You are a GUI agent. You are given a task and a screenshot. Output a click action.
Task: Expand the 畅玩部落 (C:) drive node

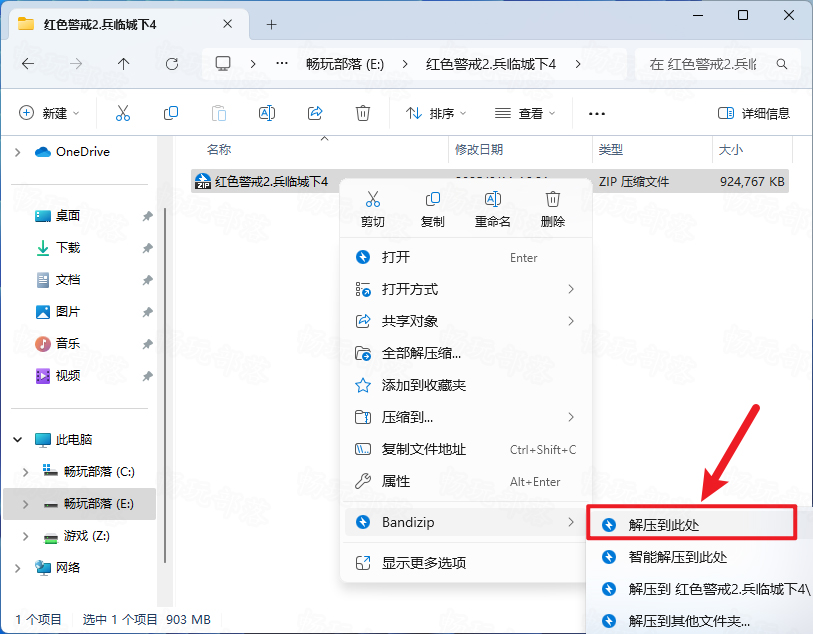(25, 472)
